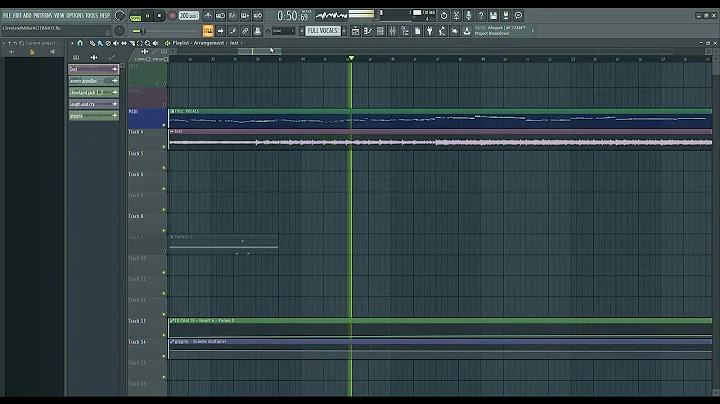Open the TOOLS menu
This screenshot has width=720, height=404.
[x=92, y=16]
